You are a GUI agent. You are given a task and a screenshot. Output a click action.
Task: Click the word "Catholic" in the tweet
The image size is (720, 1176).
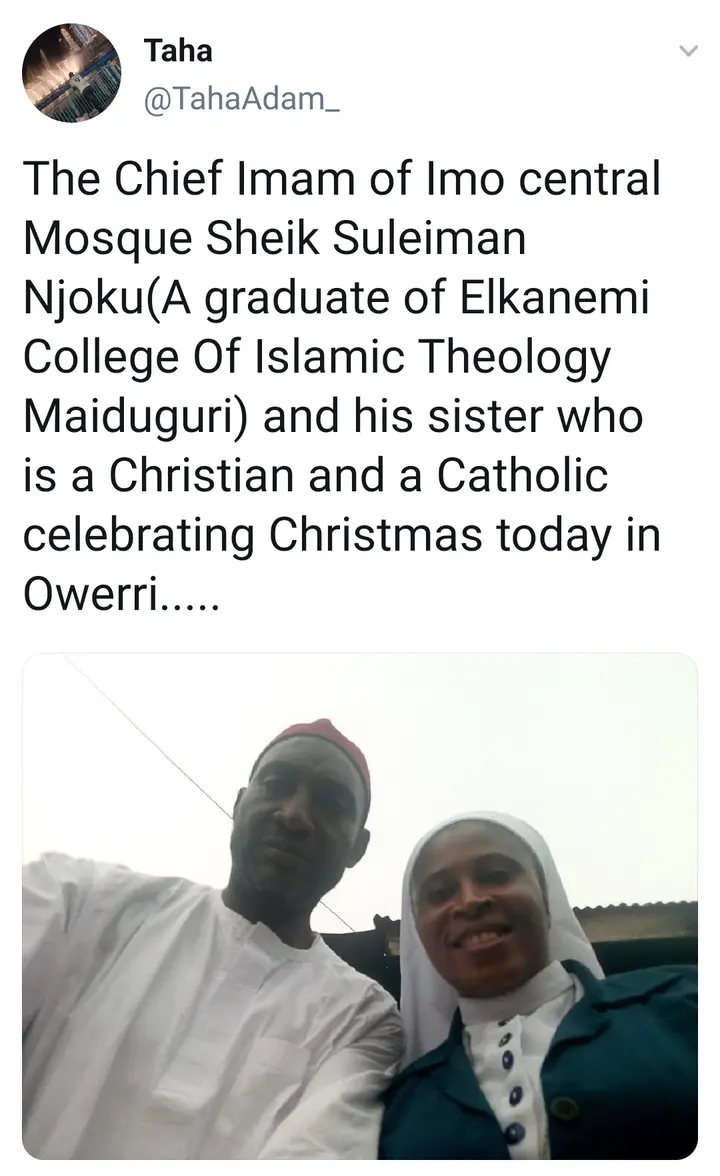tap(522, 476)
